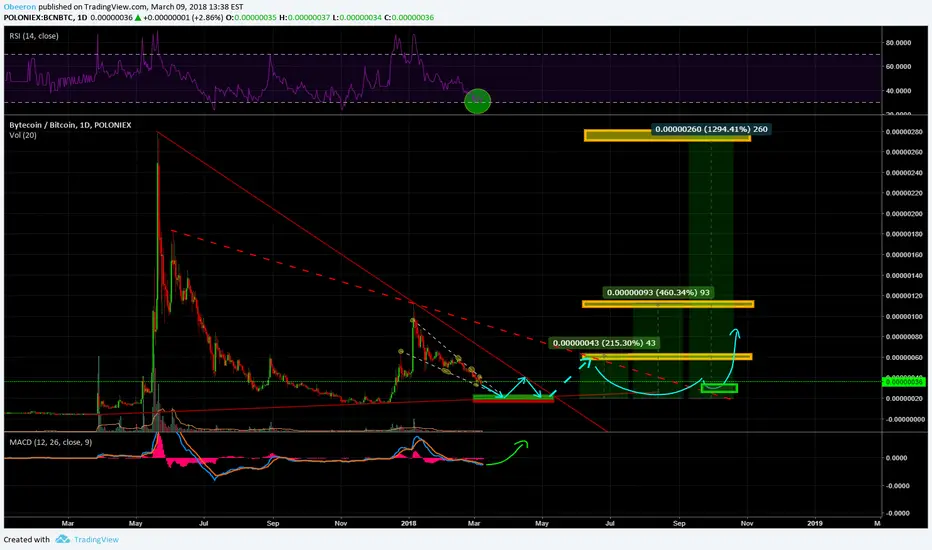Click the O:0.00000035 open value
932x550 pixels.
tap(251, 17)
